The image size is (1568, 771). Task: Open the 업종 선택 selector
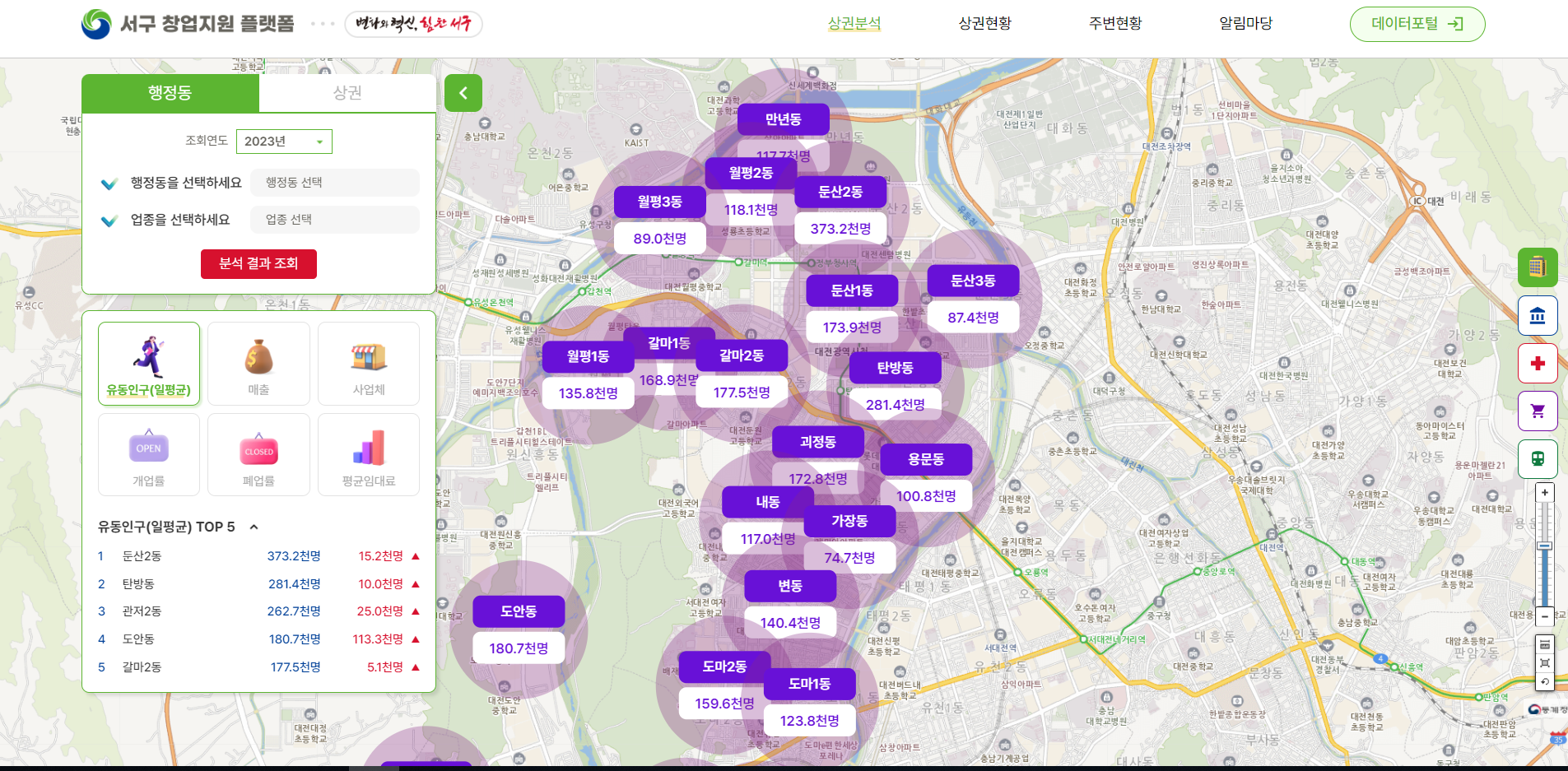(336, 220)
